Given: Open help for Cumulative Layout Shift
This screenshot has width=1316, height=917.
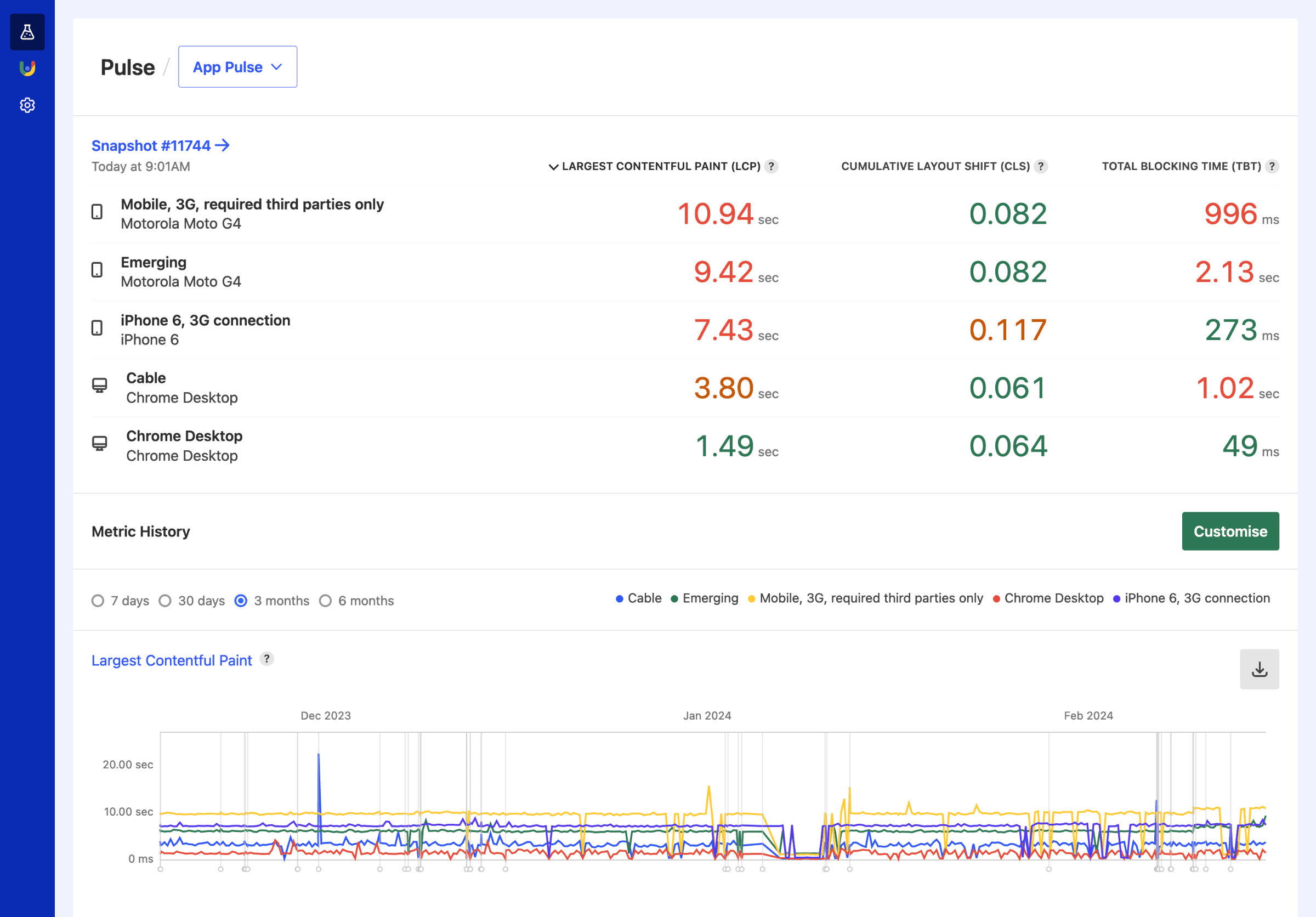Looking at the screenshot, I should click(x=1040, y=166).
